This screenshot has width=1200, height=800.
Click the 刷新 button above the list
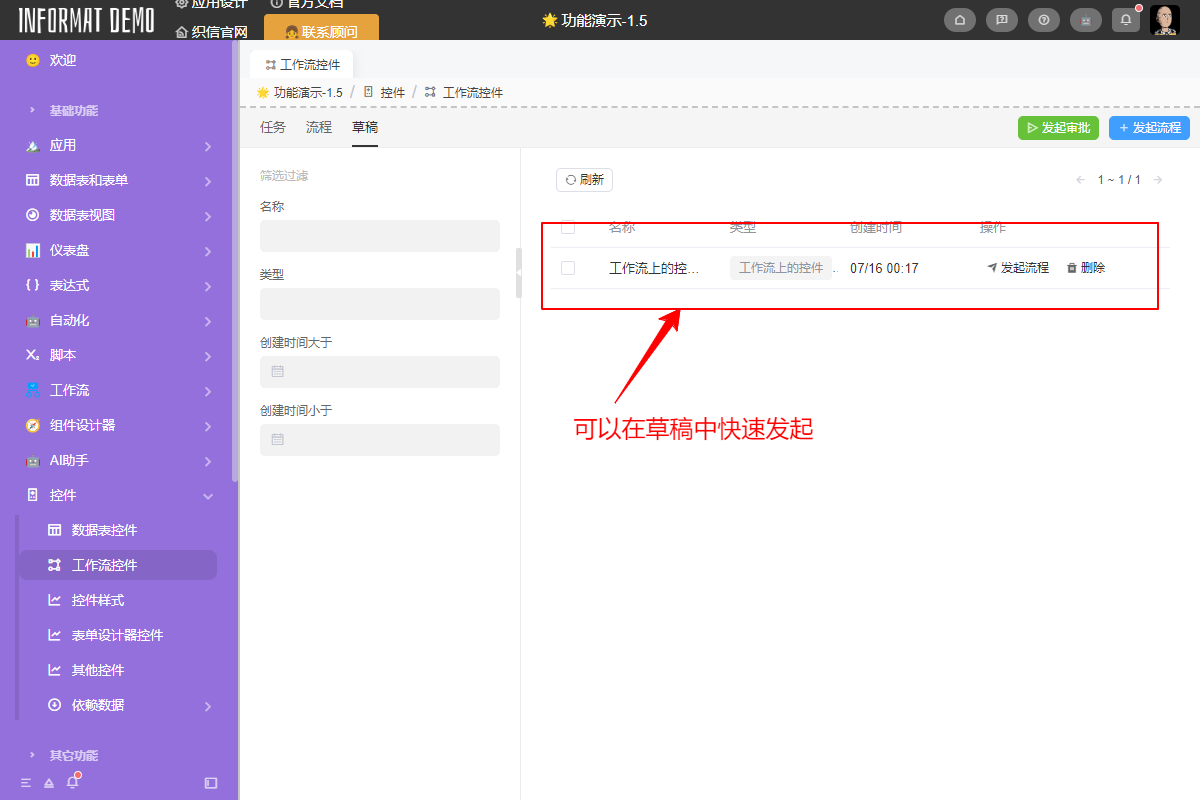point(584,179)
